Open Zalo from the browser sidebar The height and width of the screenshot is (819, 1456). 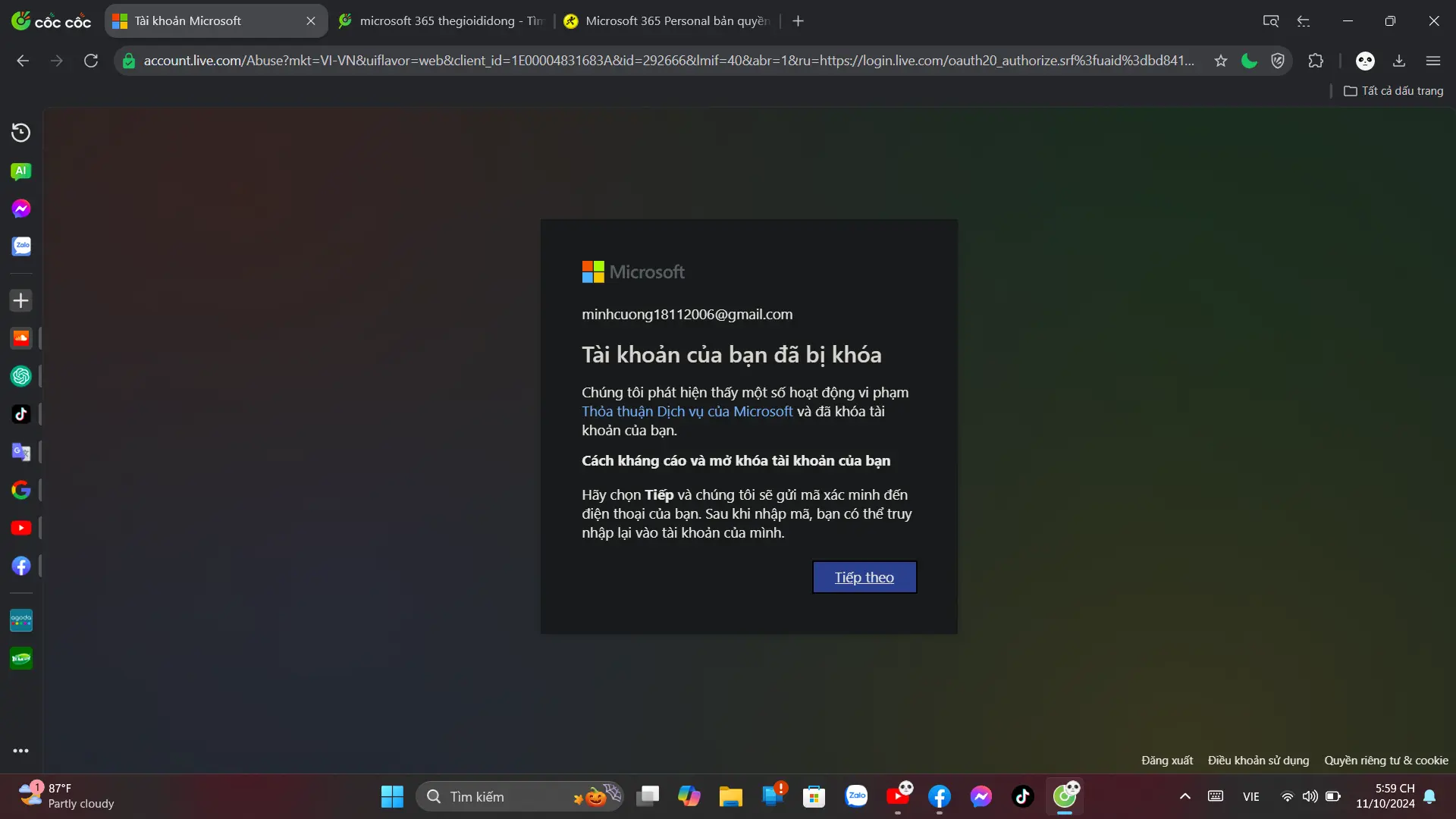pos(21,246)
